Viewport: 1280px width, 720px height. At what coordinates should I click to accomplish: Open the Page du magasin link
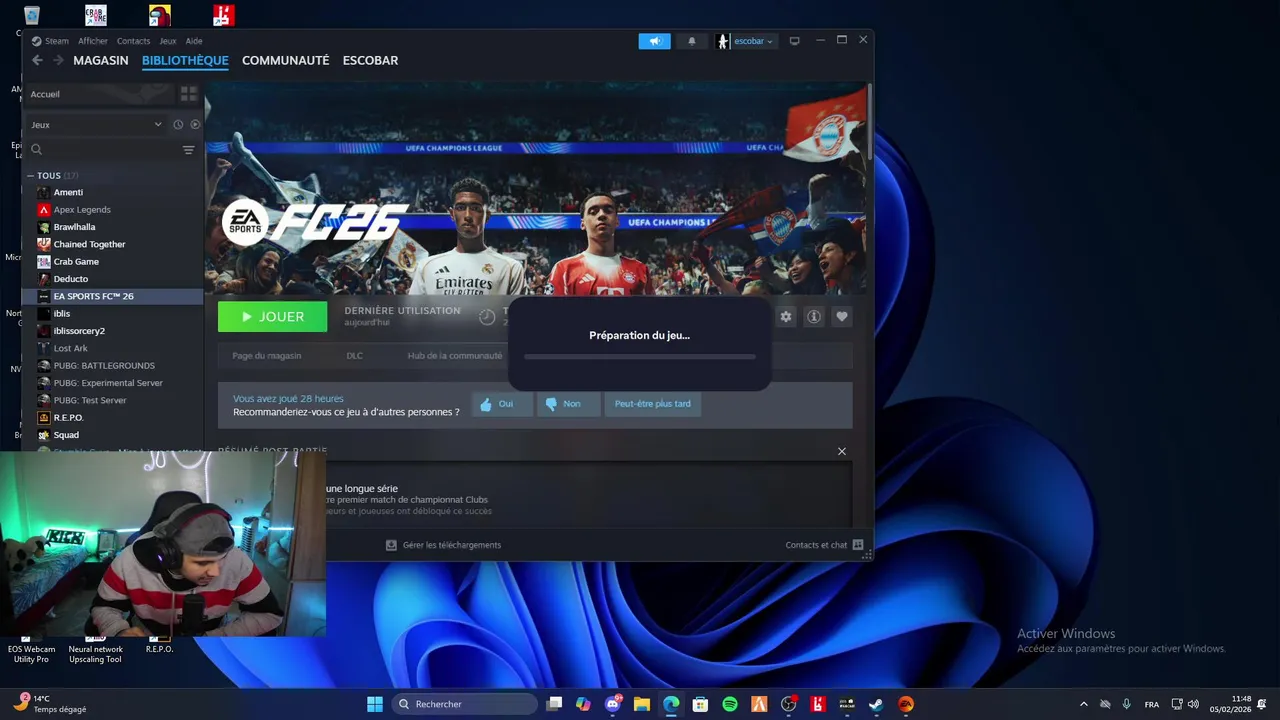pos(267,356)
